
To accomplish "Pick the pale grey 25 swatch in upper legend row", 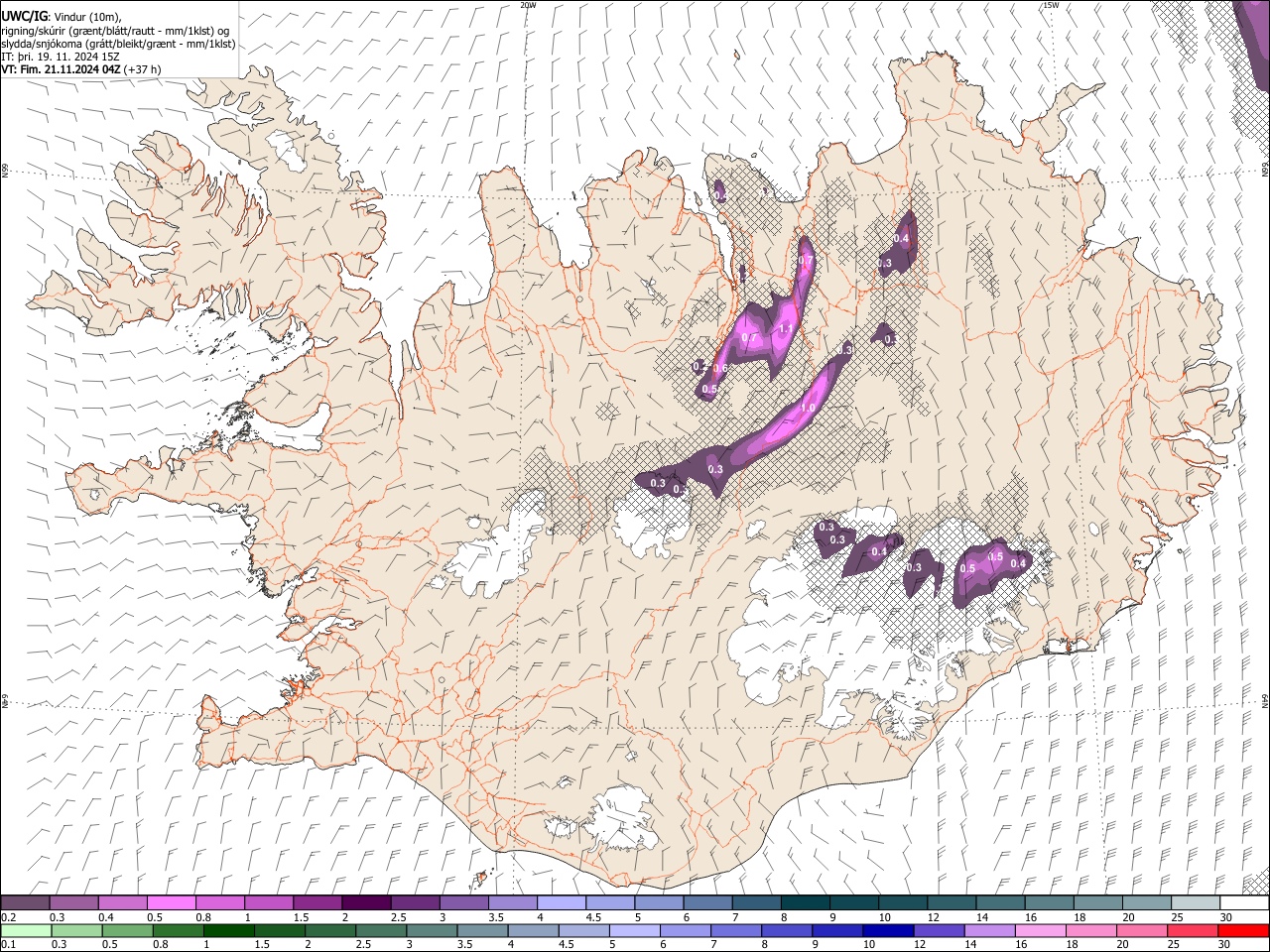I will coord(1196,902).
